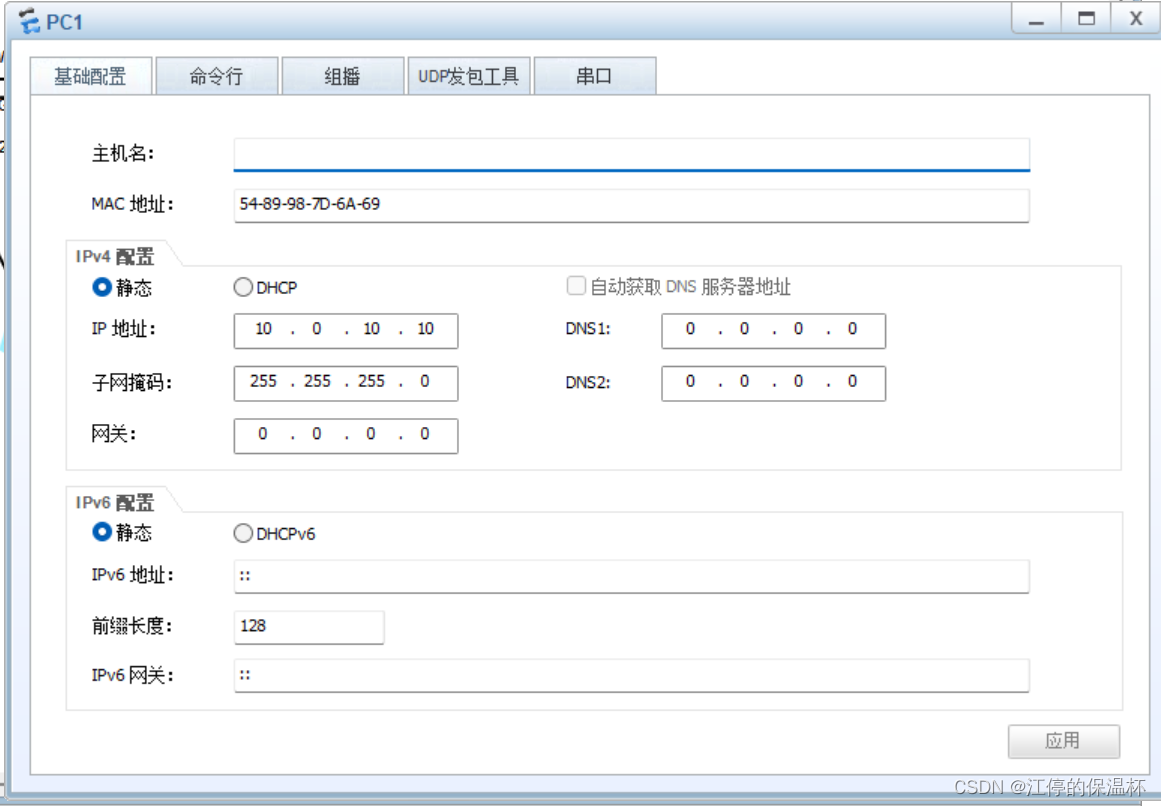Close the PC1 window
Screen dimensions: 1161x806
[x=1135, y=19]
